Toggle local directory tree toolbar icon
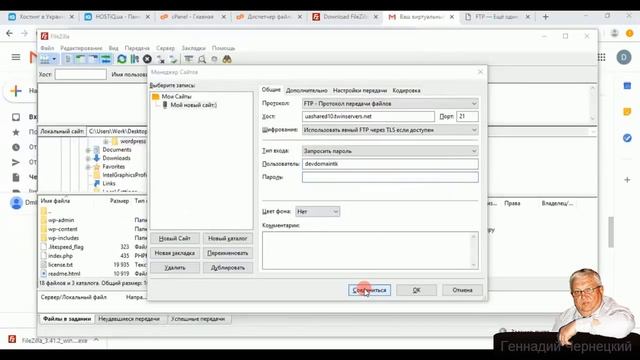This screenshot has width=640, height=360. [80, 59]
